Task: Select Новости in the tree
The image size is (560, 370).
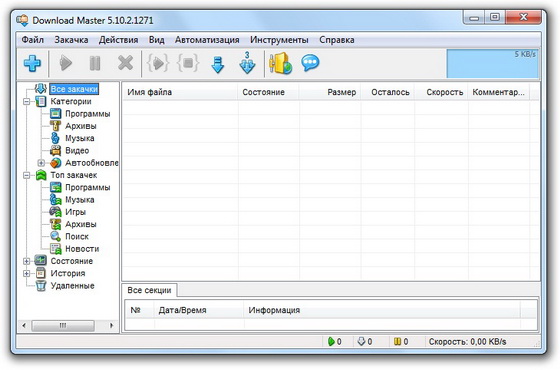Action: pos(82,249)
